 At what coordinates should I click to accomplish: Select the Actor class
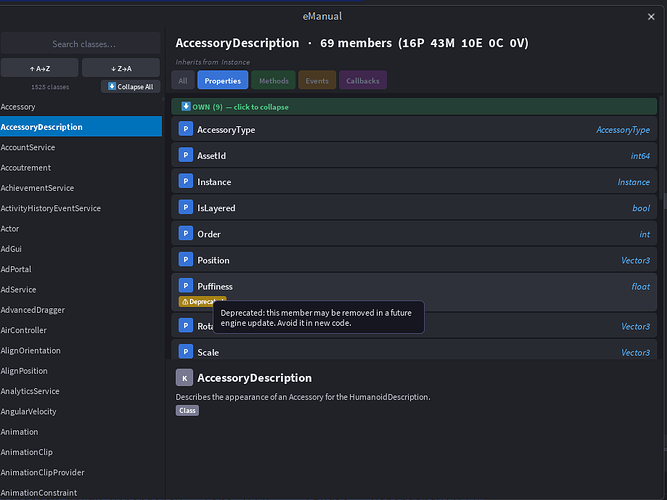point(81,229)
